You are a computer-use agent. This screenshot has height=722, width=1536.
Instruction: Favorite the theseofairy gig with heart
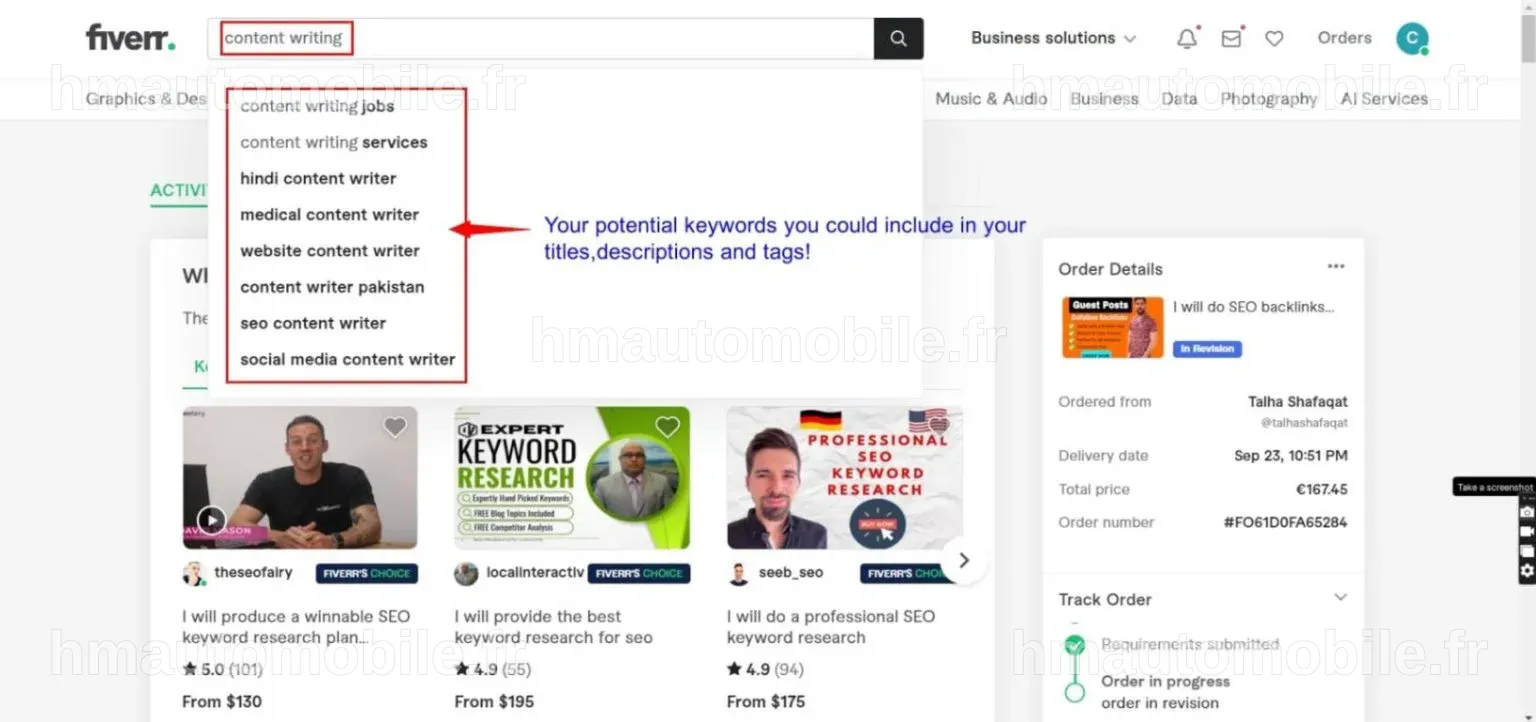click(x=395, y=427)
